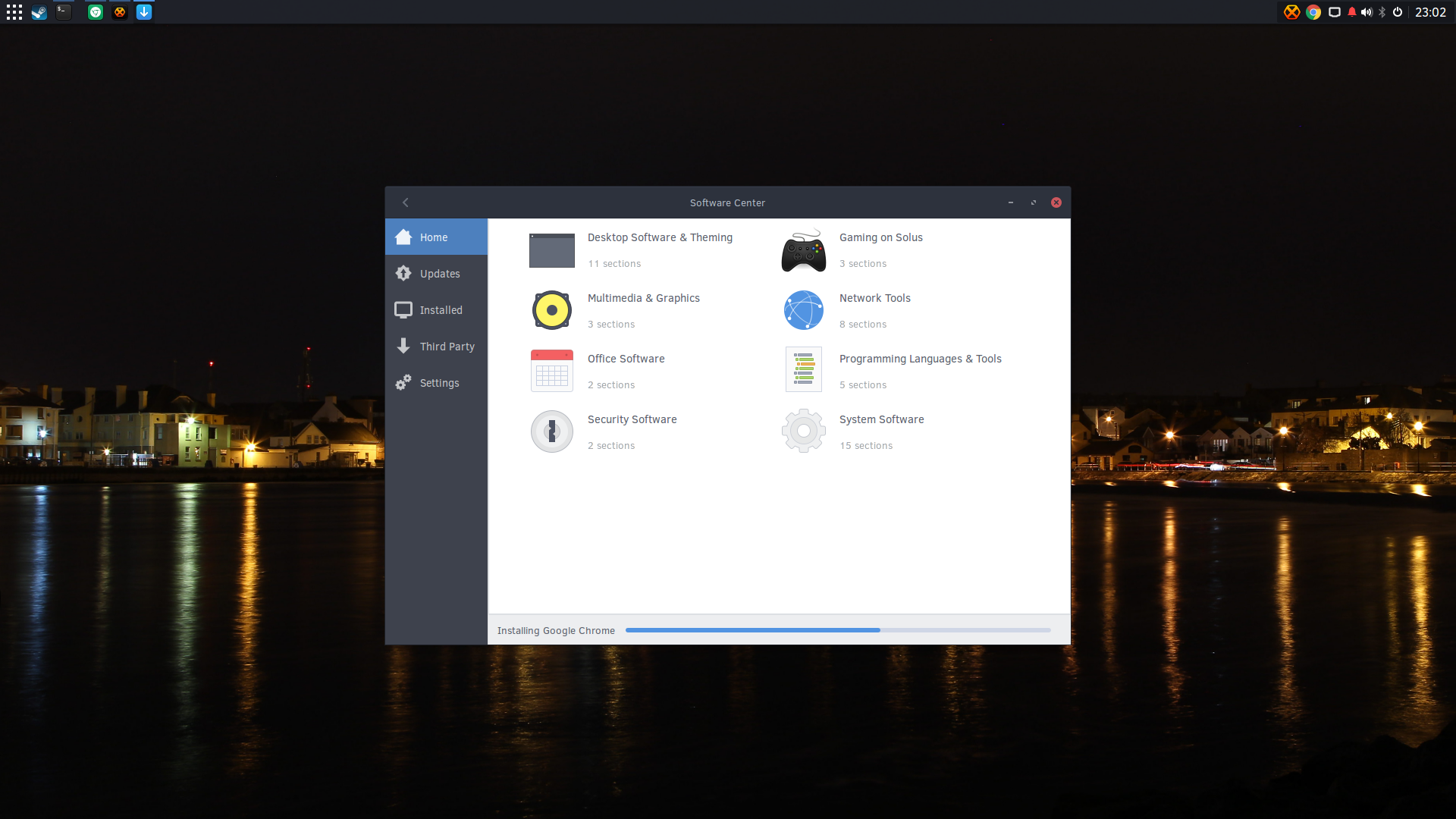Open Gaming on Solus category

click(880, 237)
